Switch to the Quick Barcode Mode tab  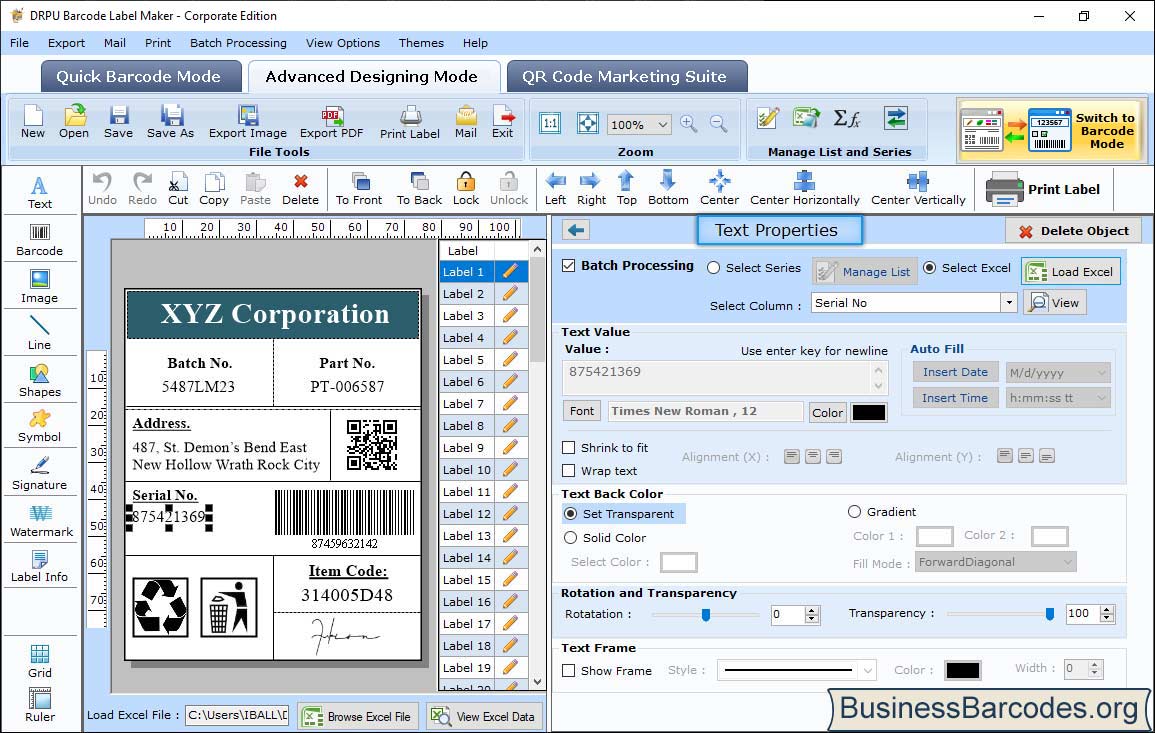pyautogui.click(x=139, y=77)
